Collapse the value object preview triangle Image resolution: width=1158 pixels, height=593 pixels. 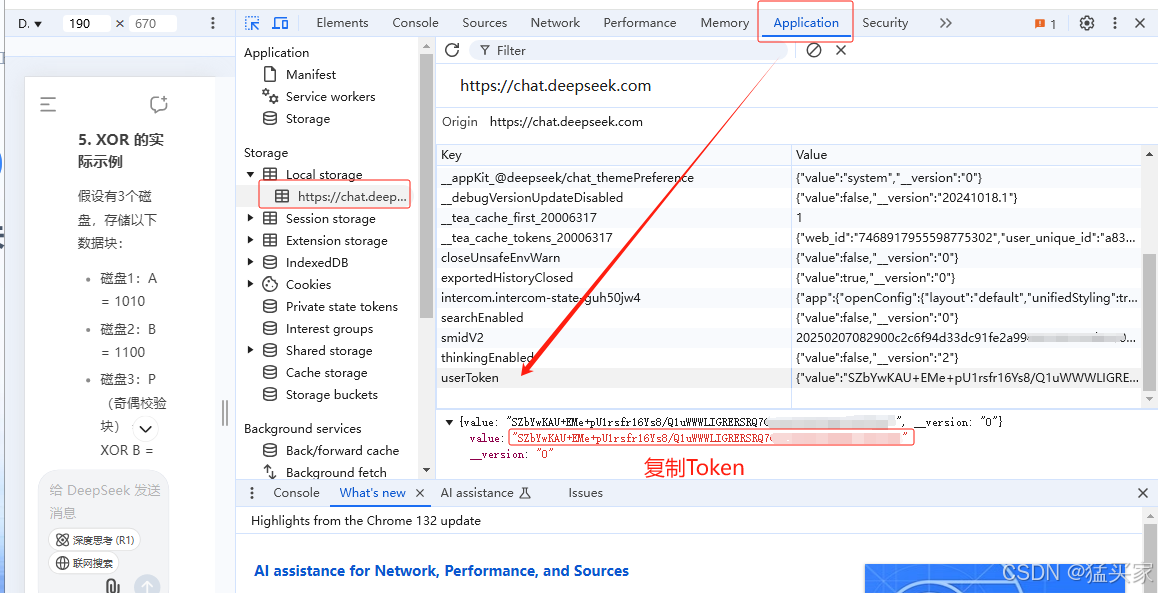pos(449,422)
